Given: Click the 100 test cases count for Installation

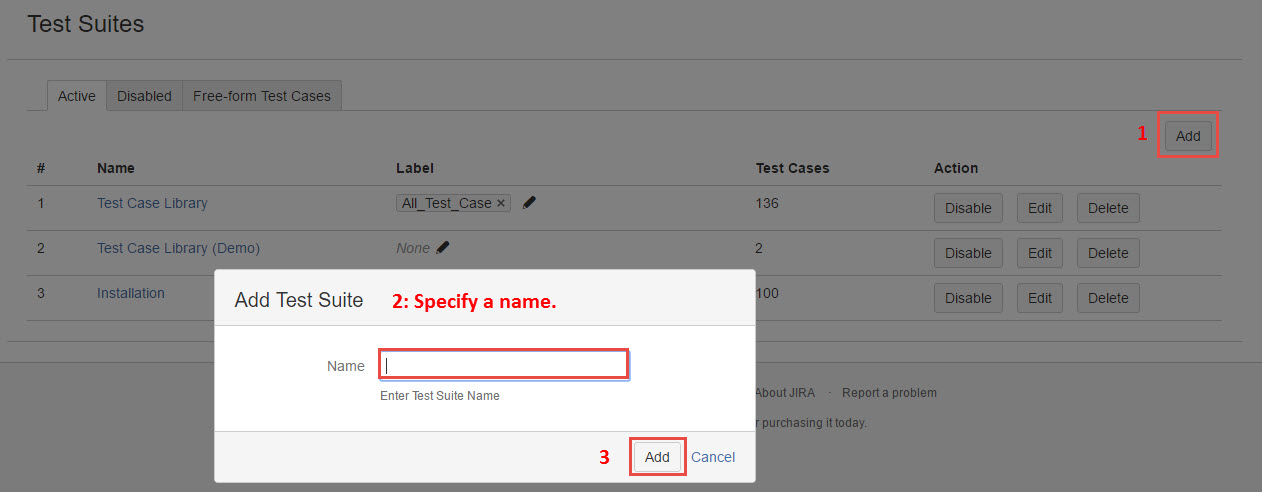Looking at the screenshot, I should (x=768, y=293).
